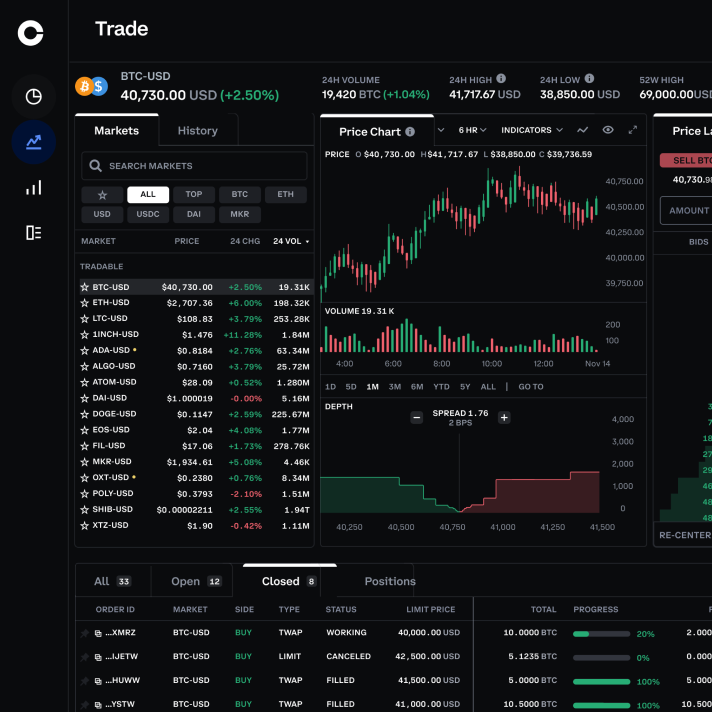Favorite the SHIB-USD market star
Screen dimensions: 712x712
[x=84, y=509]
